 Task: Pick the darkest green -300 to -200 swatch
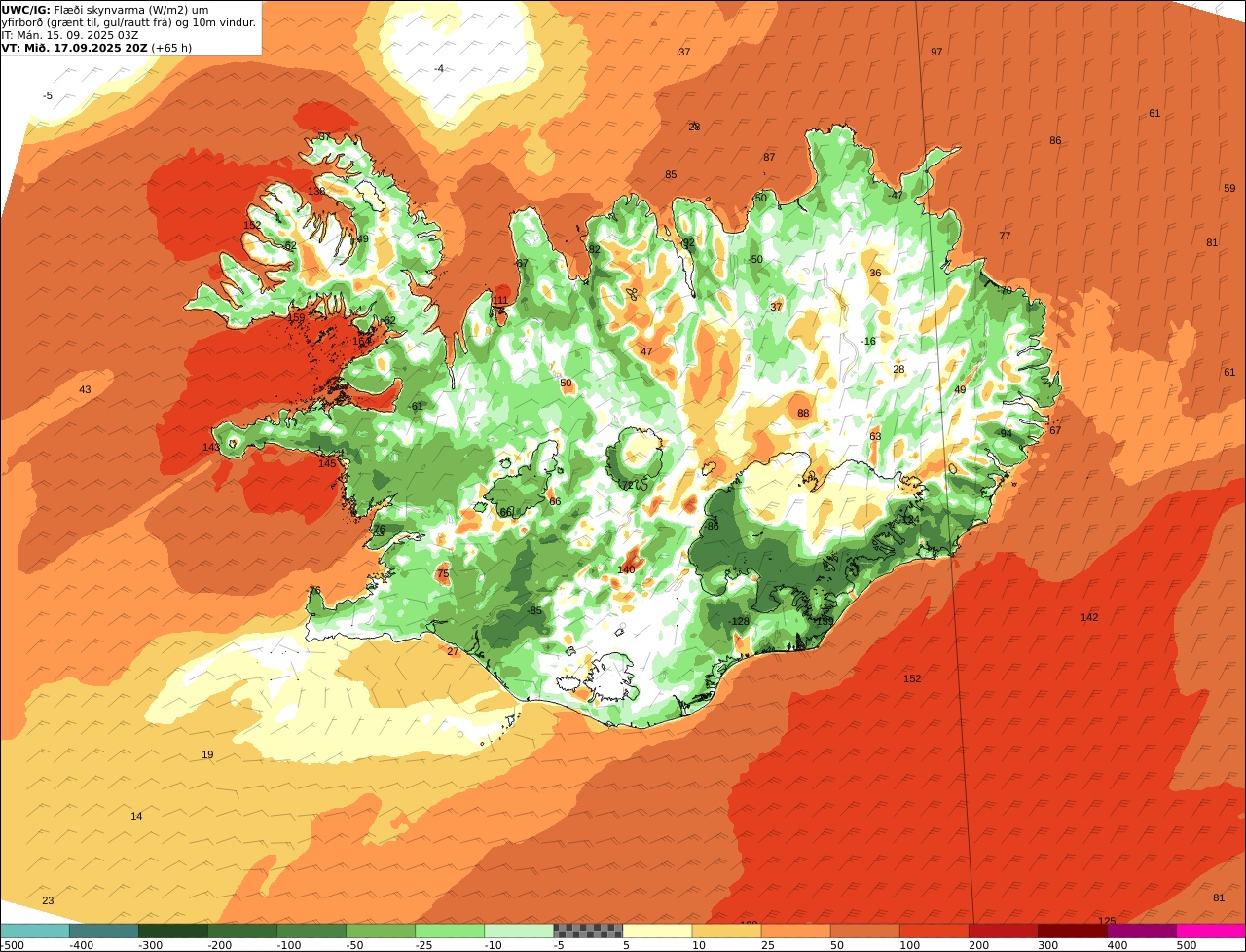[x=173, y=931]
